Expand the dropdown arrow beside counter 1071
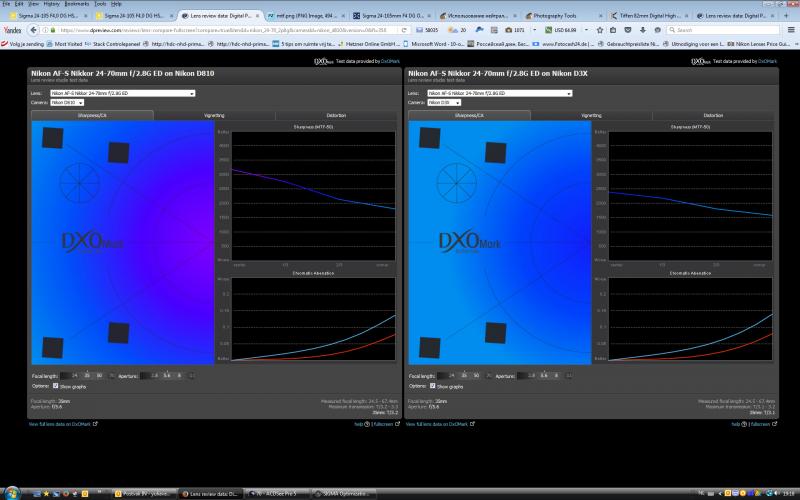 pos(535,30)
